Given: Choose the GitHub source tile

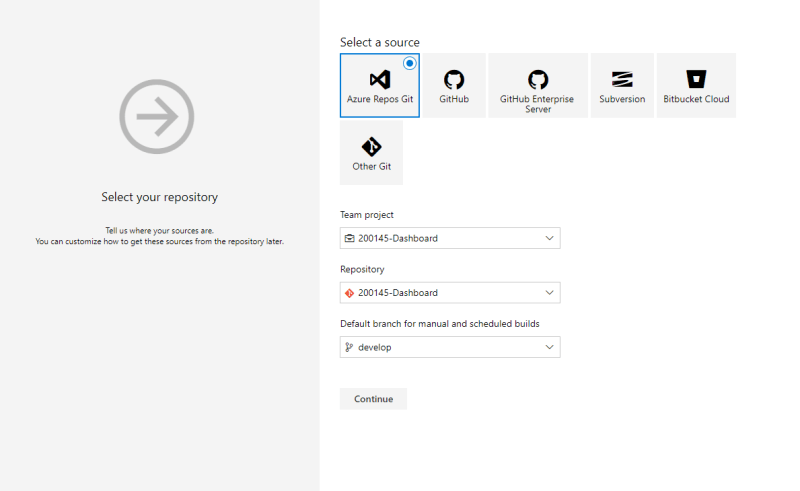Looking at the screenshot, I should (454, 85).
